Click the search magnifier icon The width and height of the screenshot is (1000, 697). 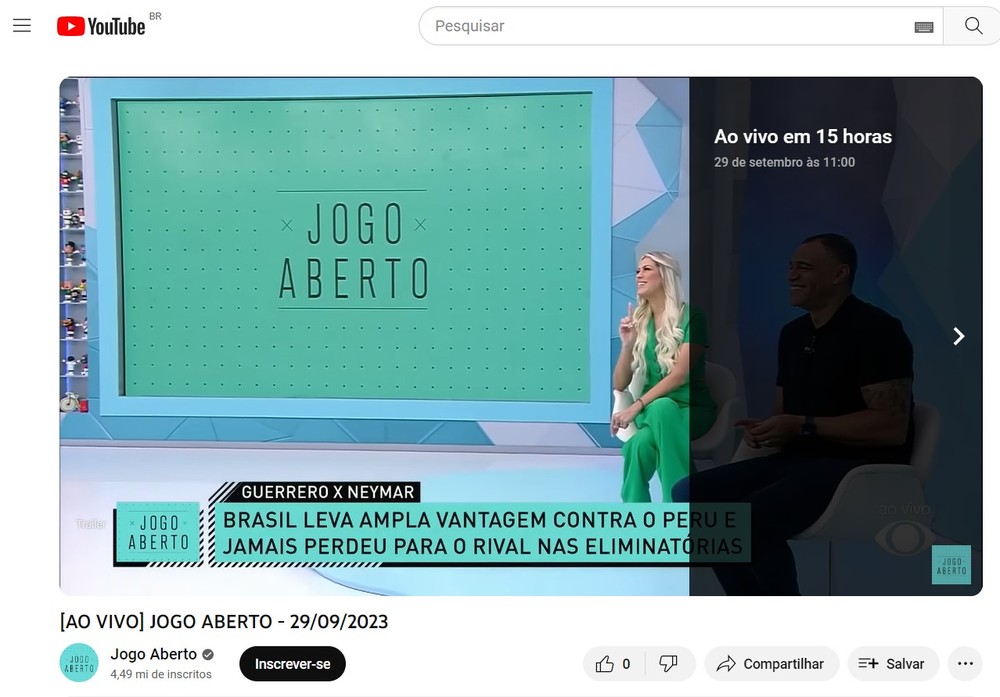pyautogui.click(x=971, y=25)
